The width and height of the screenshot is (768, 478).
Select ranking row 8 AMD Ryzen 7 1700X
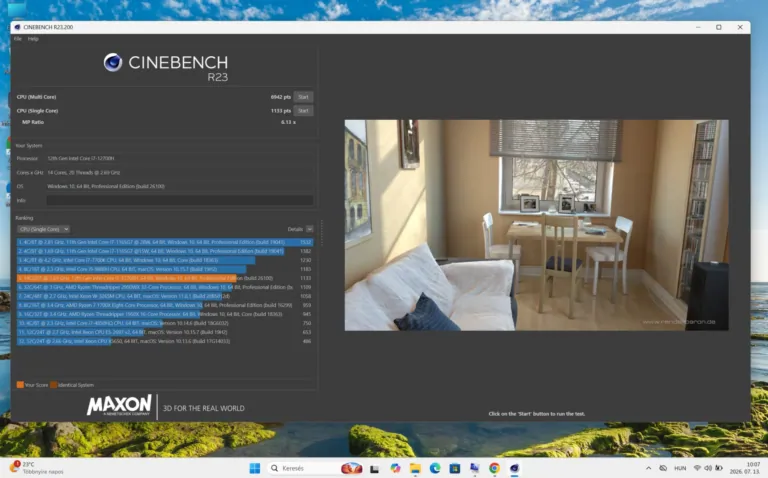click(x=165, y=305)
